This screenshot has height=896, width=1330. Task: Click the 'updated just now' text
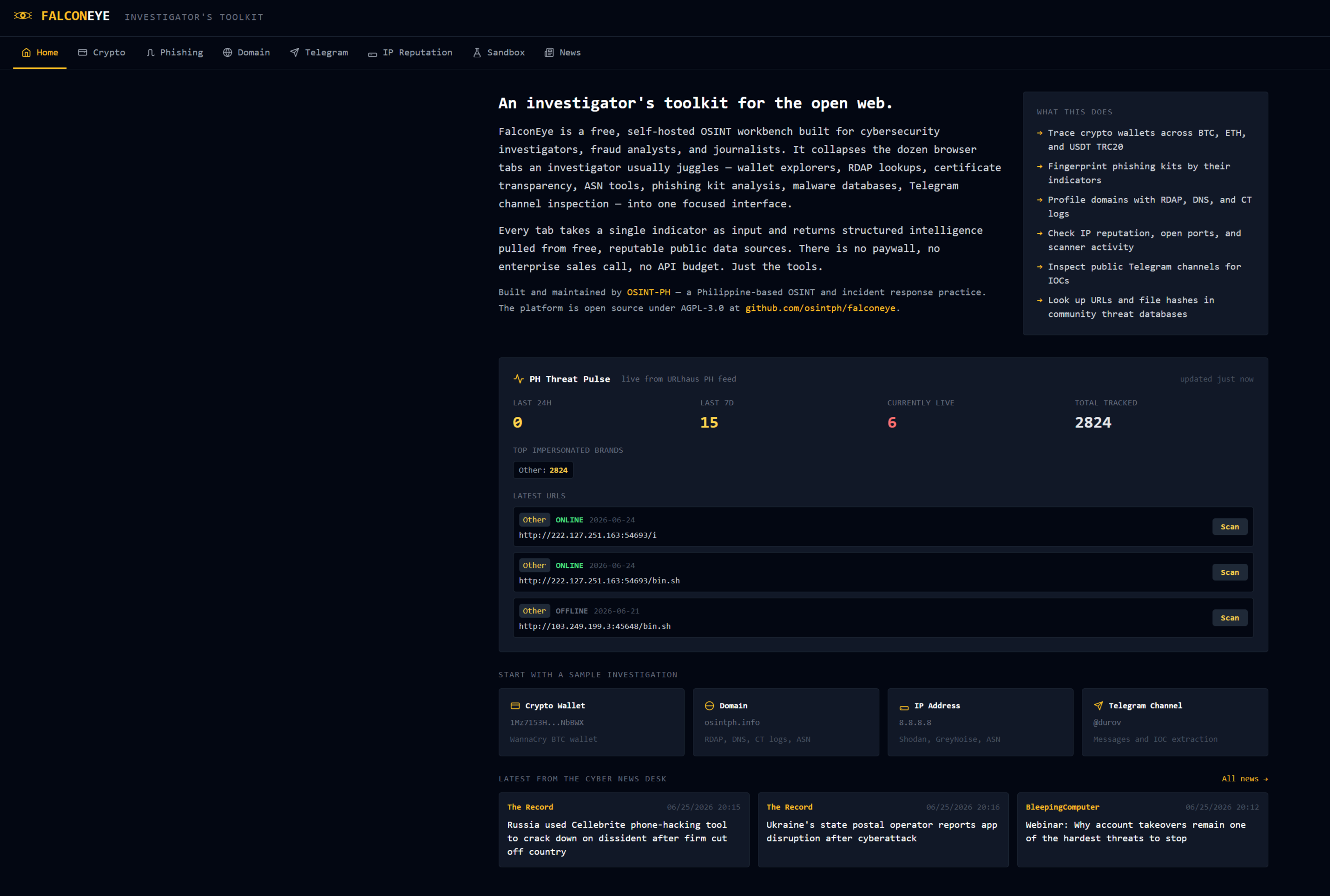click(x=1217, y=379)
